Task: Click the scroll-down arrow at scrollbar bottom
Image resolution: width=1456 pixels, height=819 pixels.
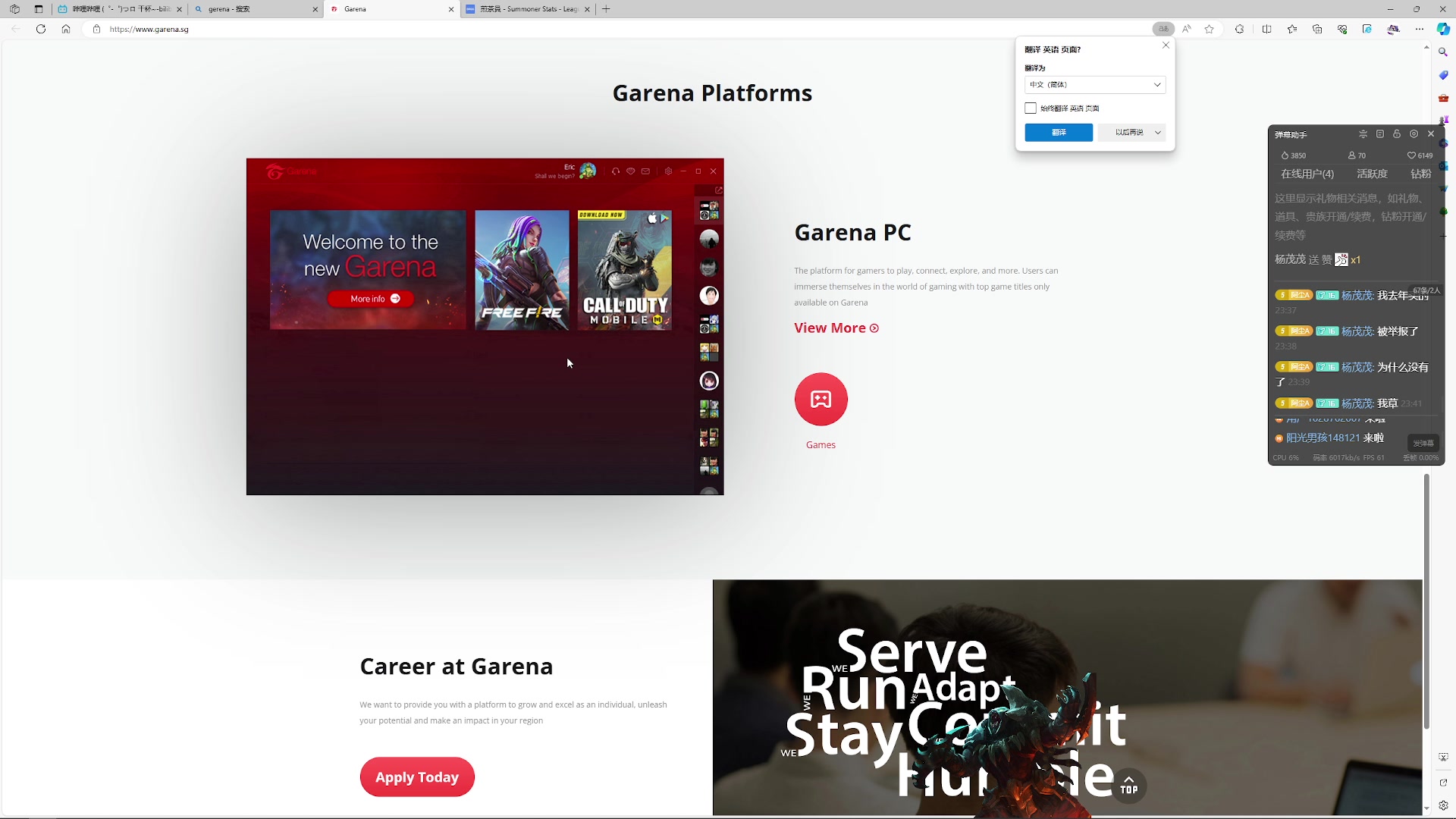Action: pyautogui.click(x=1426, y=808)
